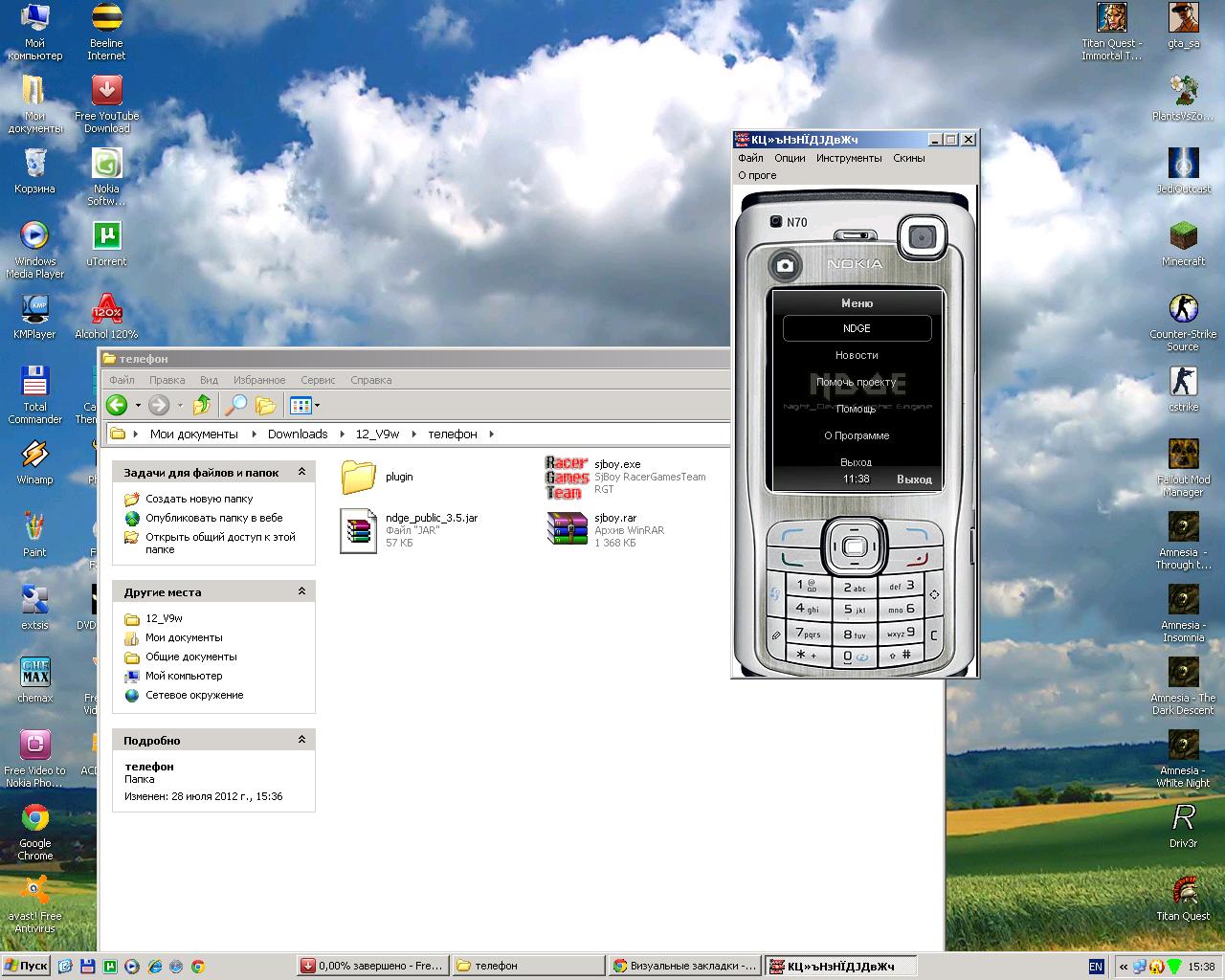Open Back button history dropdown arrow
This screenshot has height=980, width=1225.
(138, 406)
